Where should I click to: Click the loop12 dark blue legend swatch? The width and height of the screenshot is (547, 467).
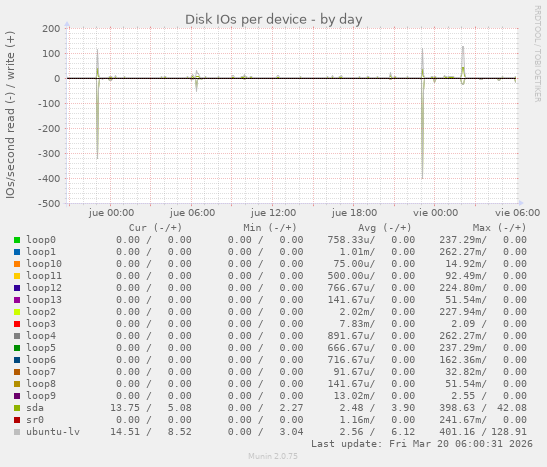pos(17,288)
